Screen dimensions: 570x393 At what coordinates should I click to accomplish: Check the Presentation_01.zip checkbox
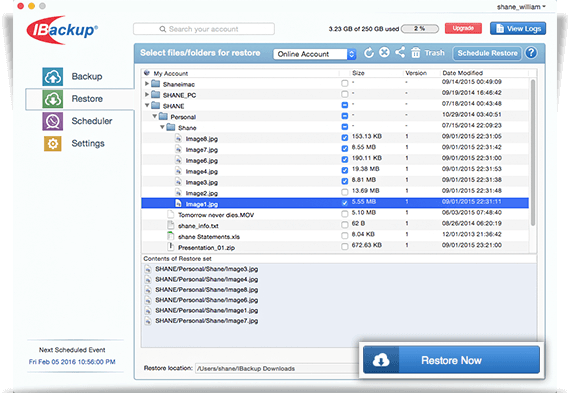point(345,246)
